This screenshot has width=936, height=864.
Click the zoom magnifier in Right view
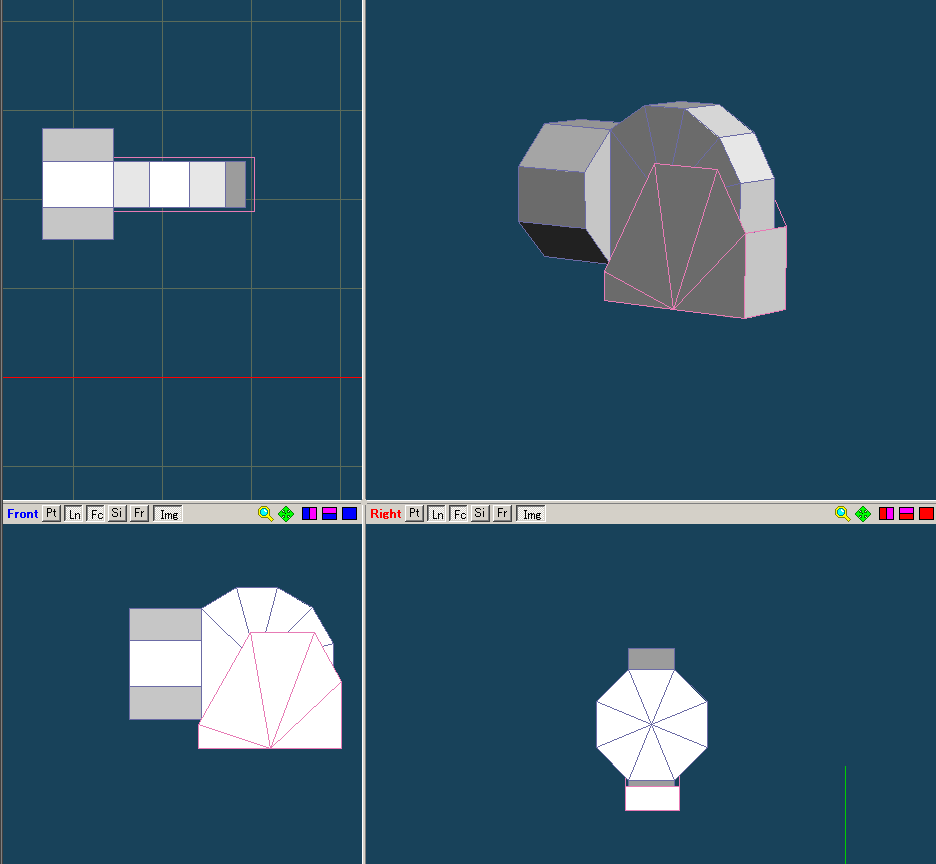click(x=842, y=514)
